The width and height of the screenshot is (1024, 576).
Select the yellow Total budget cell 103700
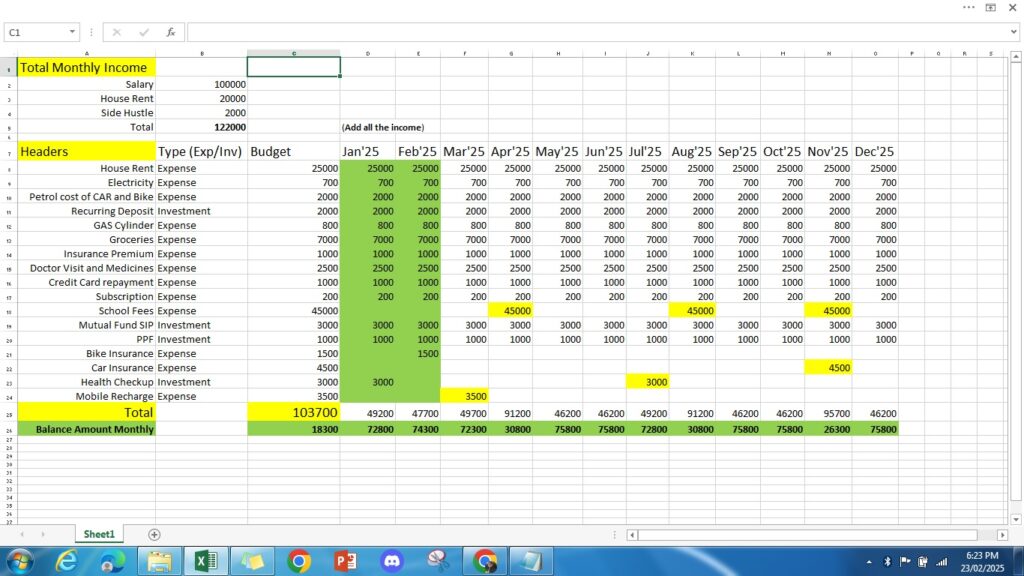(293, 412)
